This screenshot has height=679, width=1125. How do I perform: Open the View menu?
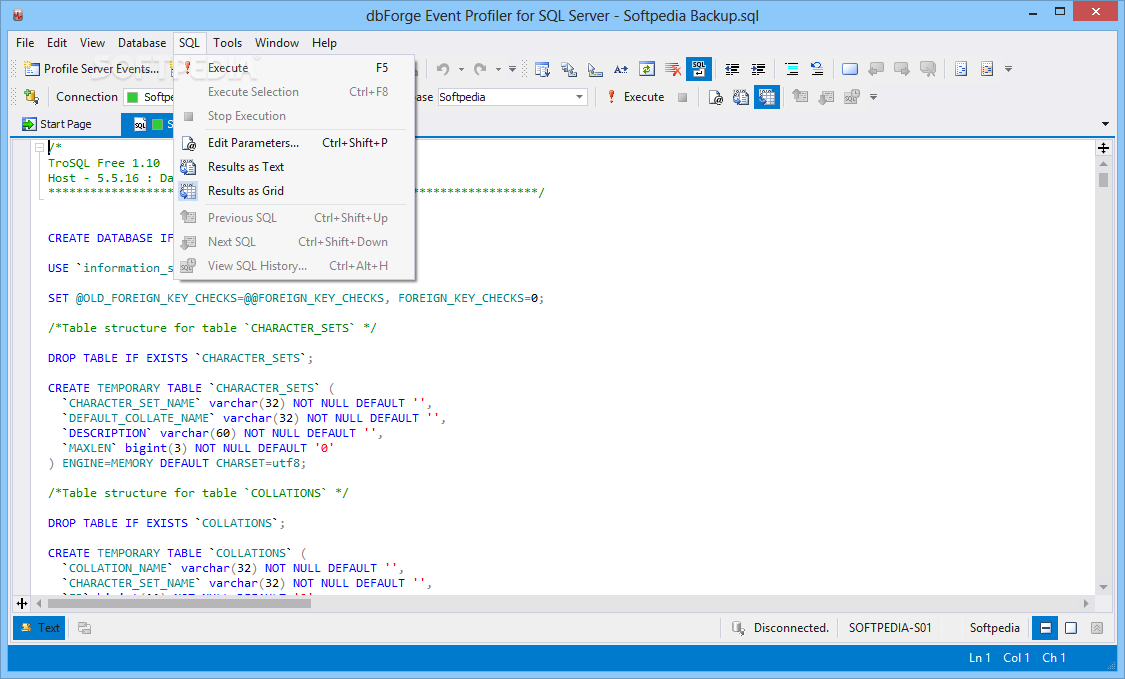click(92, 43)
